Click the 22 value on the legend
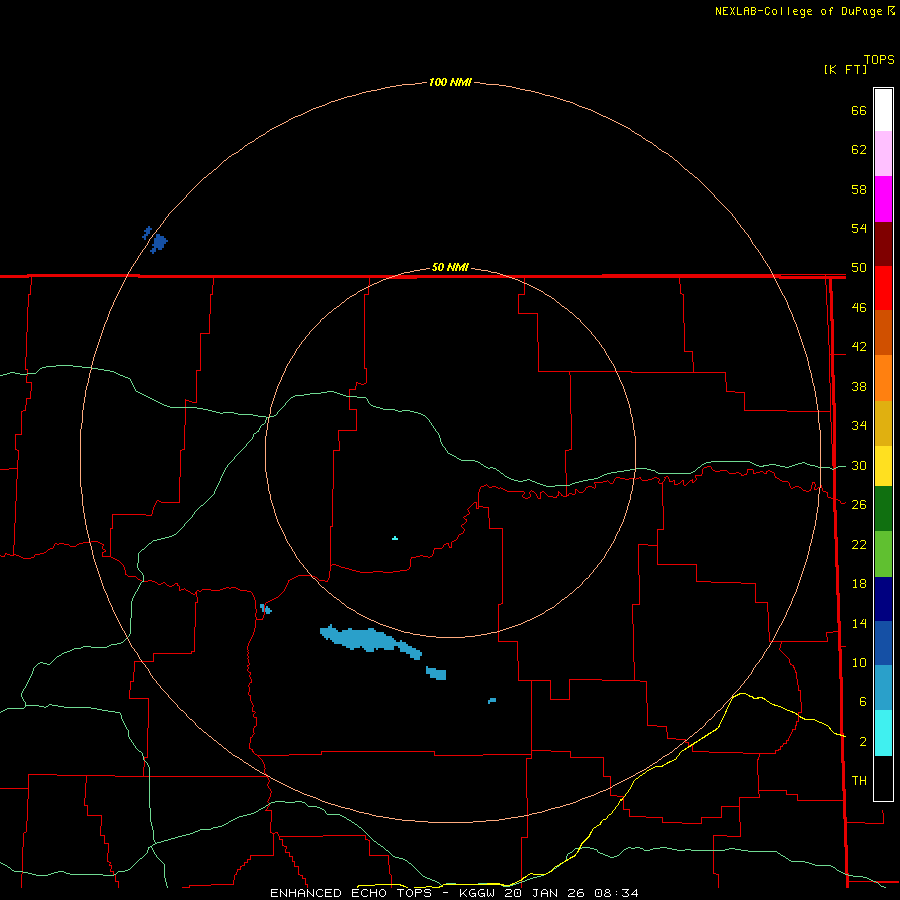The height and width of the screenshot is (900, 900). (x=859, y=544)
